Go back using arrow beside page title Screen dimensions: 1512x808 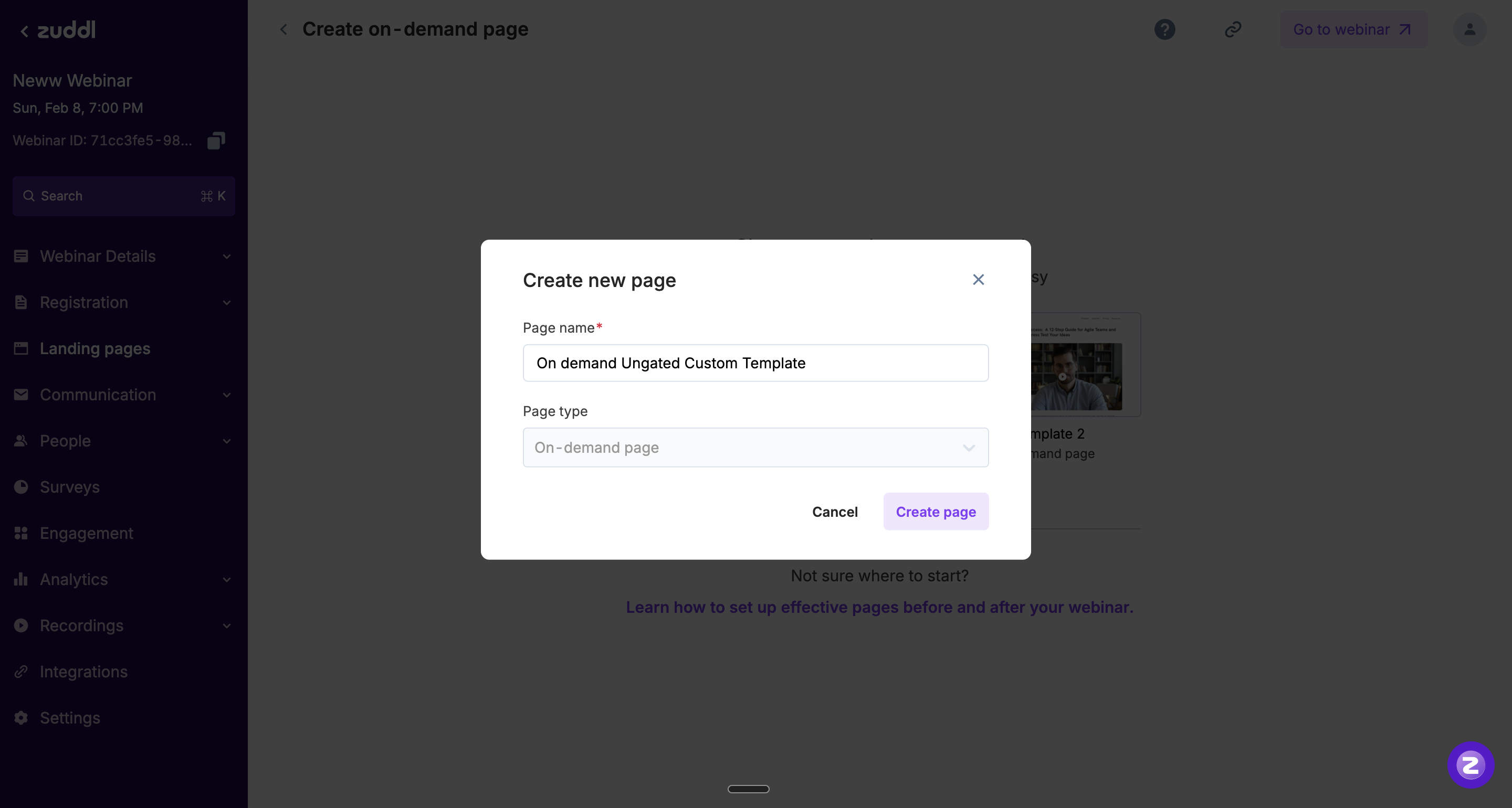(283, 29)
